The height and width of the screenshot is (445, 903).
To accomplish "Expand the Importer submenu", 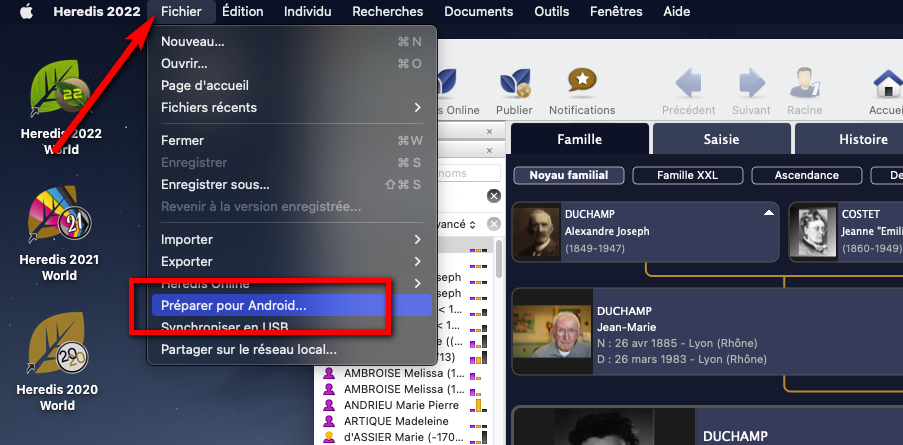I will pos(290,239).
